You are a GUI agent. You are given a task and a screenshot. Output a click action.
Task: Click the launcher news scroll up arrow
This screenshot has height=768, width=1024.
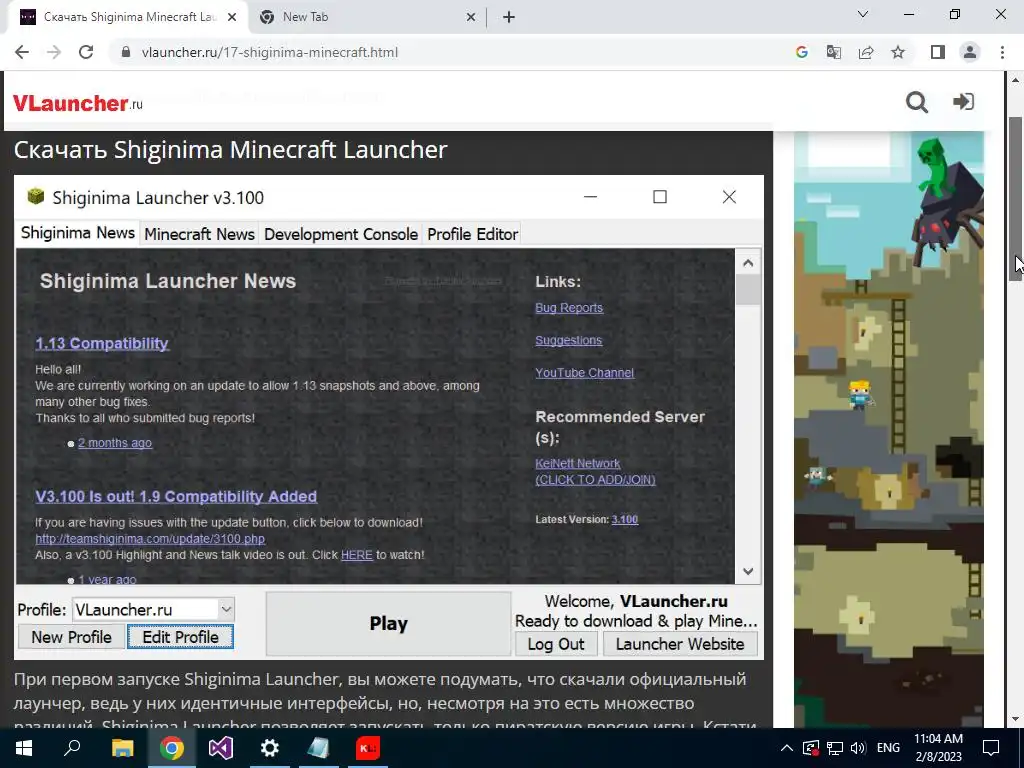748,263
